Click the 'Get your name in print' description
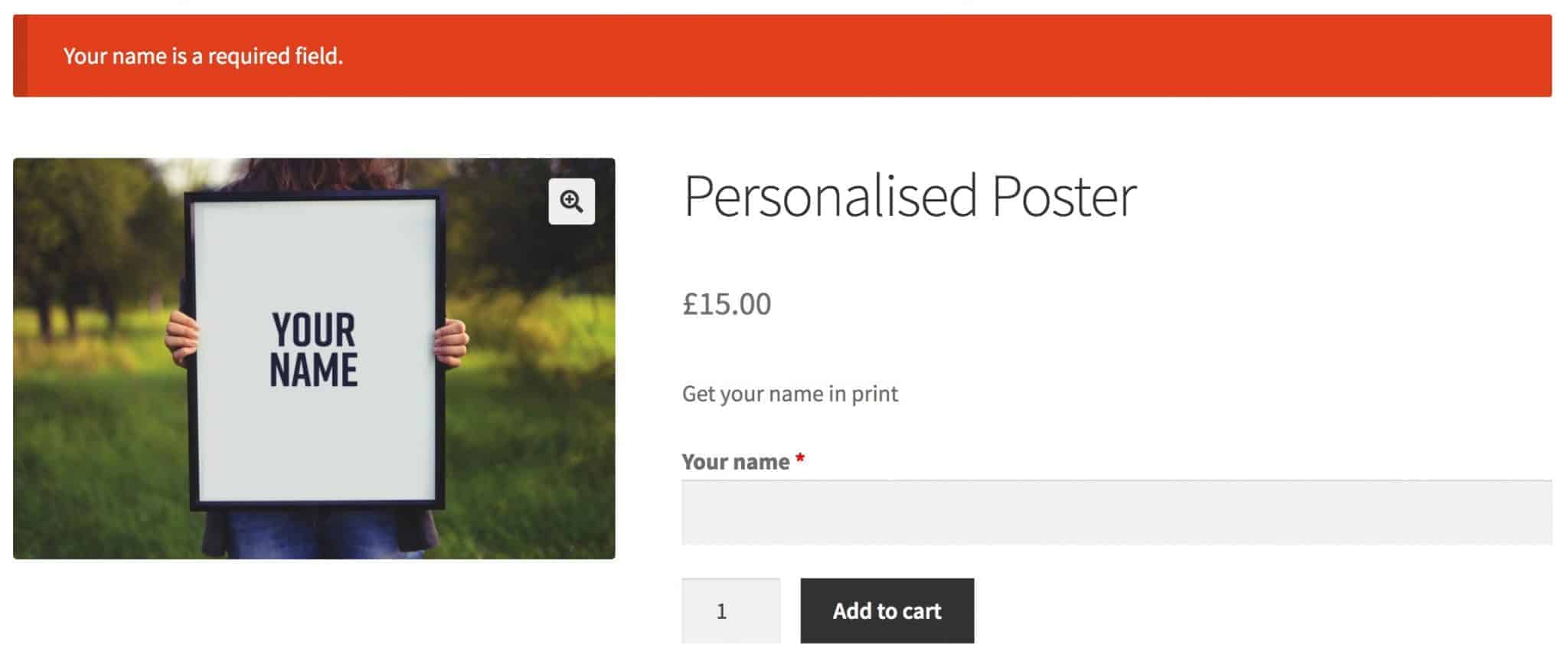The width and height of the screenshot is (1568, 655). (x=789, y=394)
